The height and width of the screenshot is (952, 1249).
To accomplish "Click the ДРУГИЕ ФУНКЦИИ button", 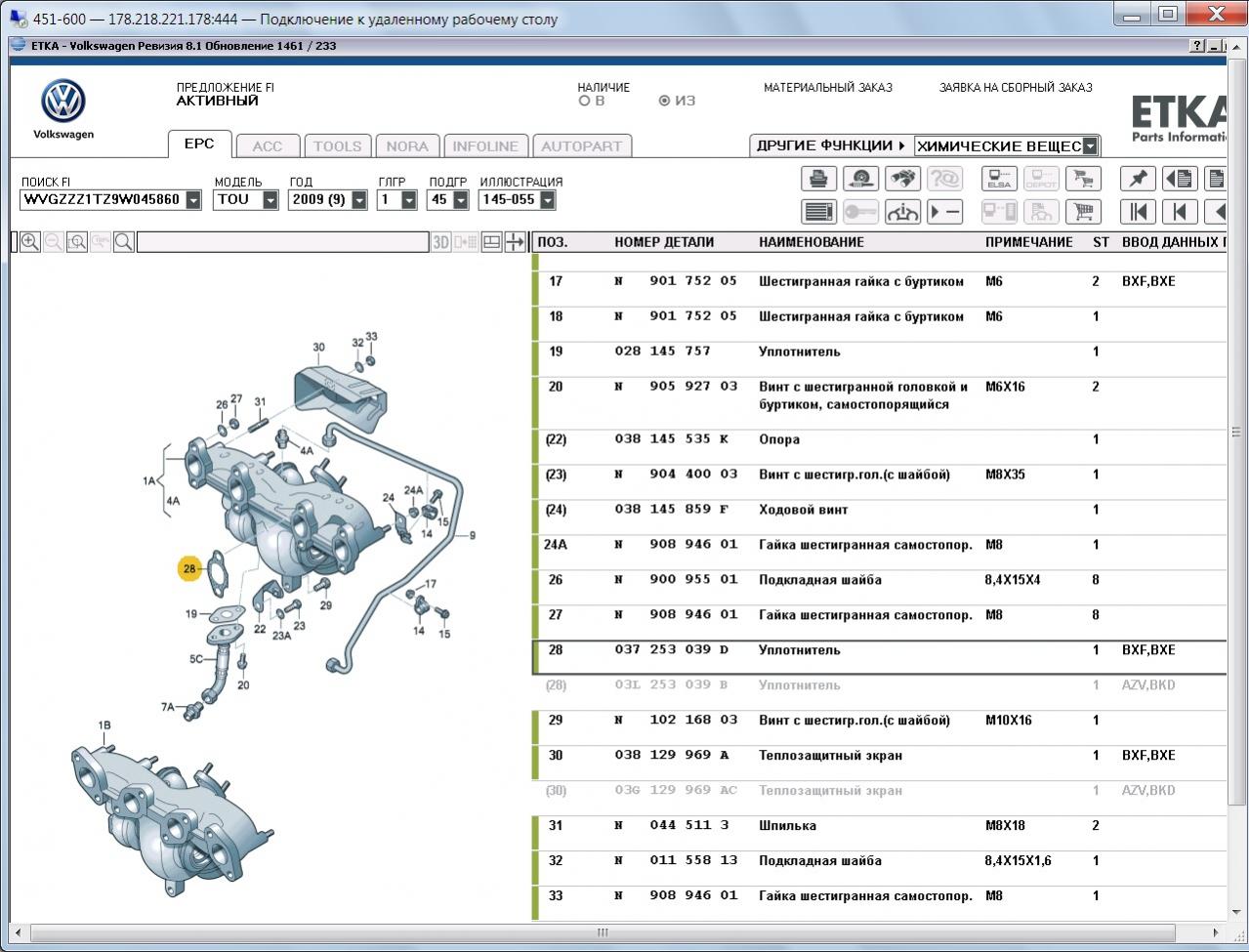I will pyautogui.click(x=831, y=145).
